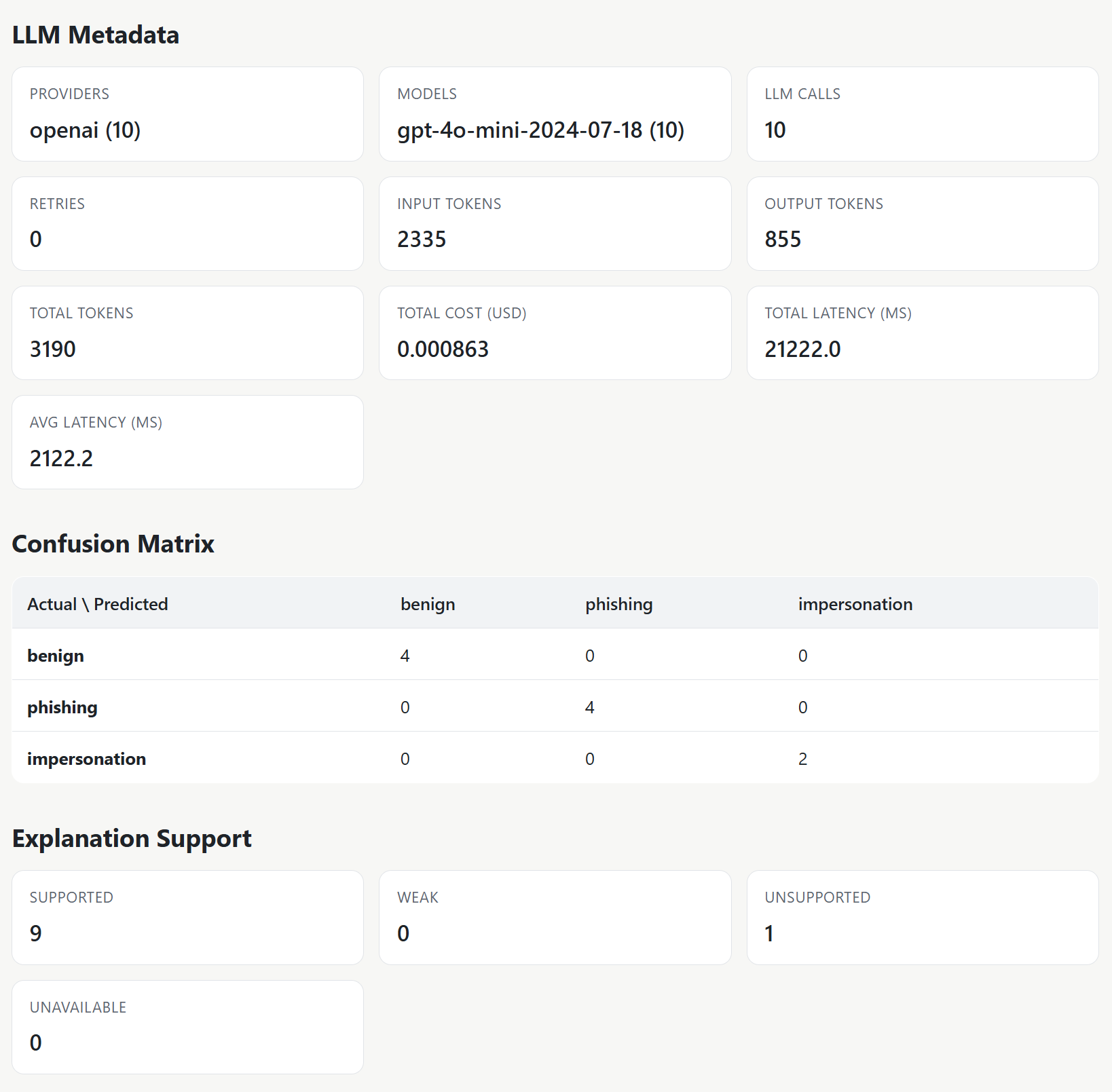Click the "UNAVAILABLE" card label
This screenshot has height=1092, width=1112.
[78, 1007]
